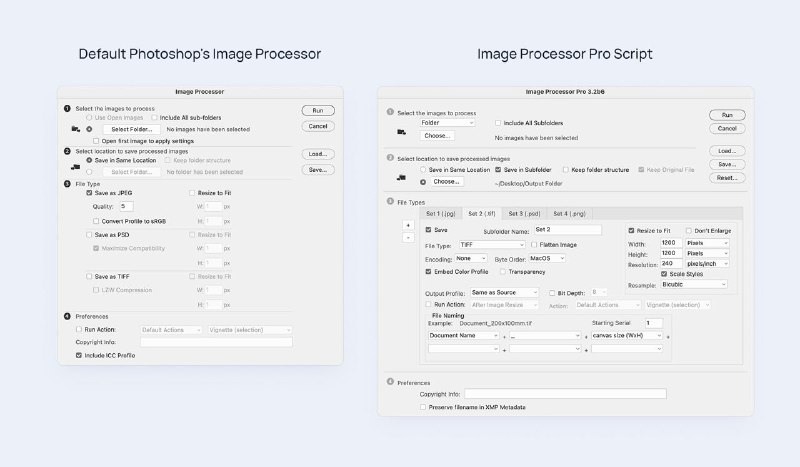
Task: Toggle Scale Styles checkbox
Action: 664,274
